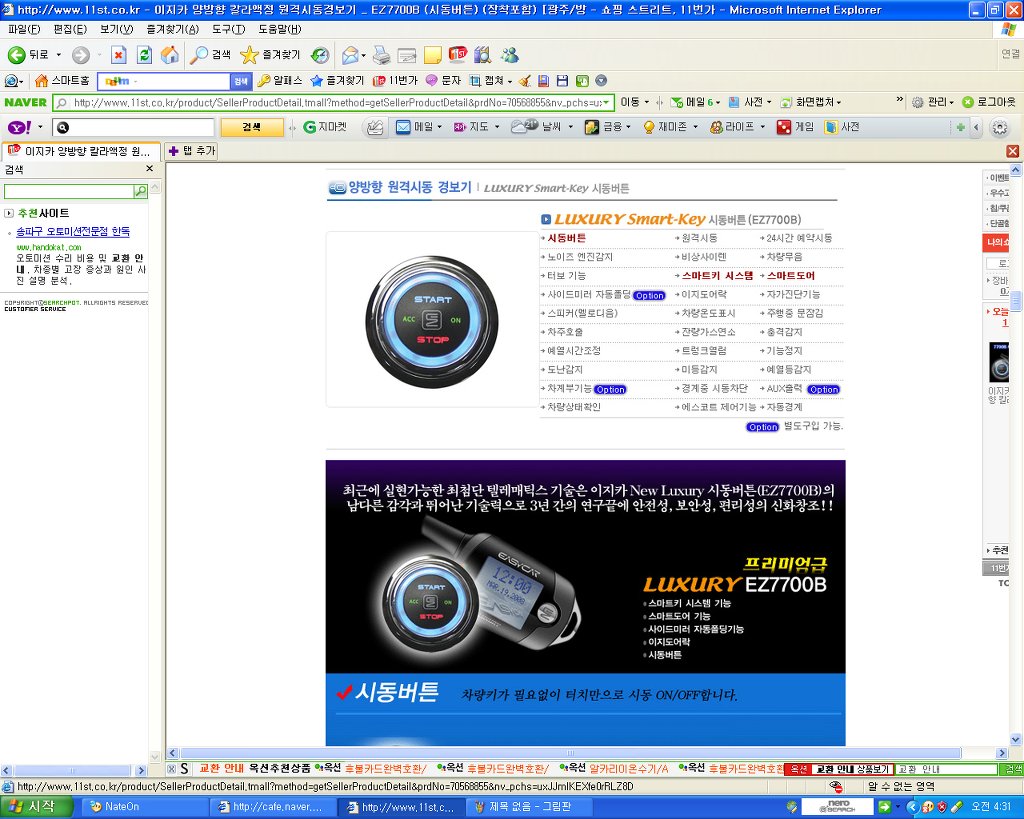Open the 이동 dropdown
The height and width of the screenshot is (819, 1024).
647,102
